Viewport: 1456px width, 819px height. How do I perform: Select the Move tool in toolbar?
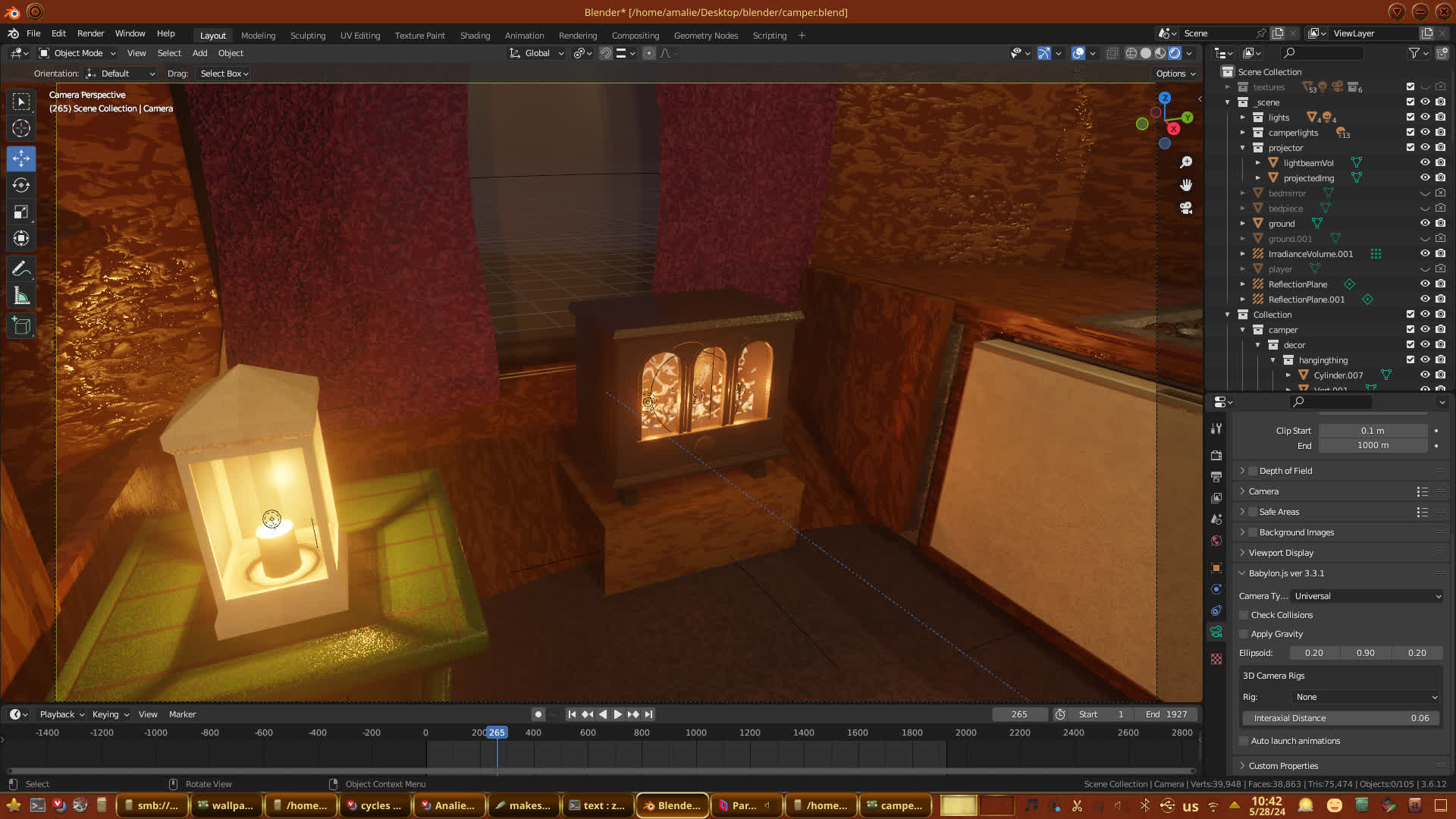pos(21,158)
